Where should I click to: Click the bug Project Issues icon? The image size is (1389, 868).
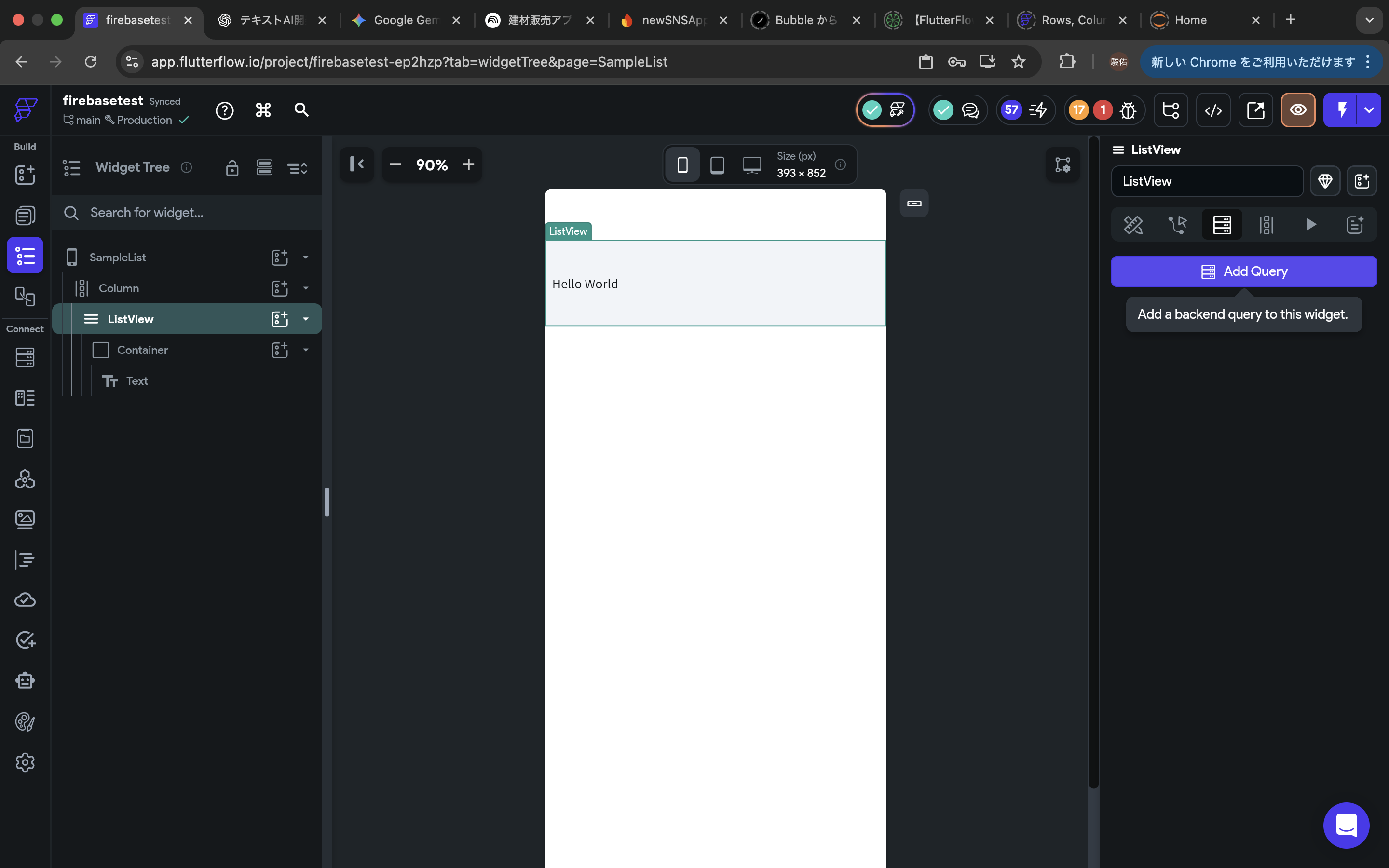click(1128, 109)
